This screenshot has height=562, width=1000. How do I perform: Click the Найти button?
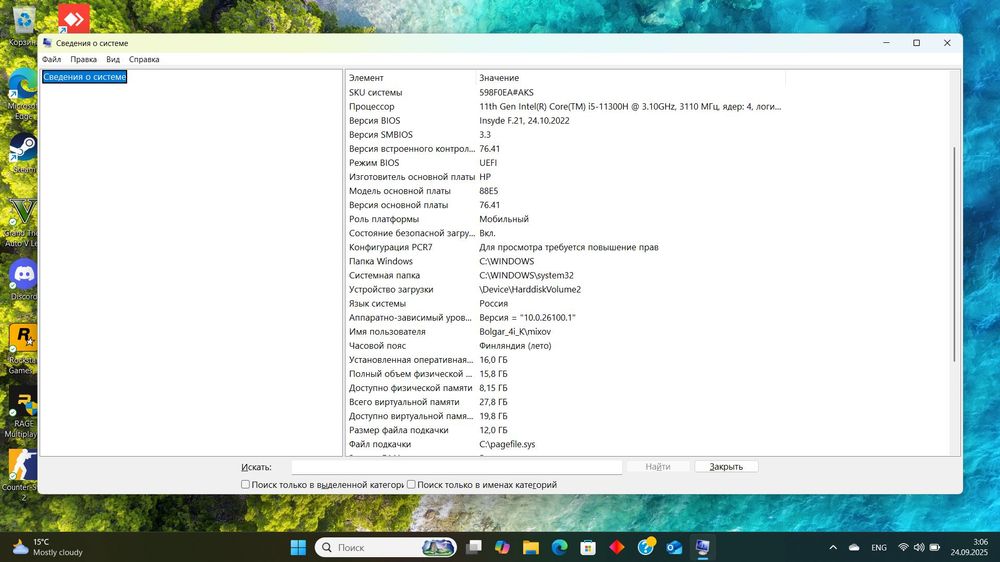click(658, 467)
